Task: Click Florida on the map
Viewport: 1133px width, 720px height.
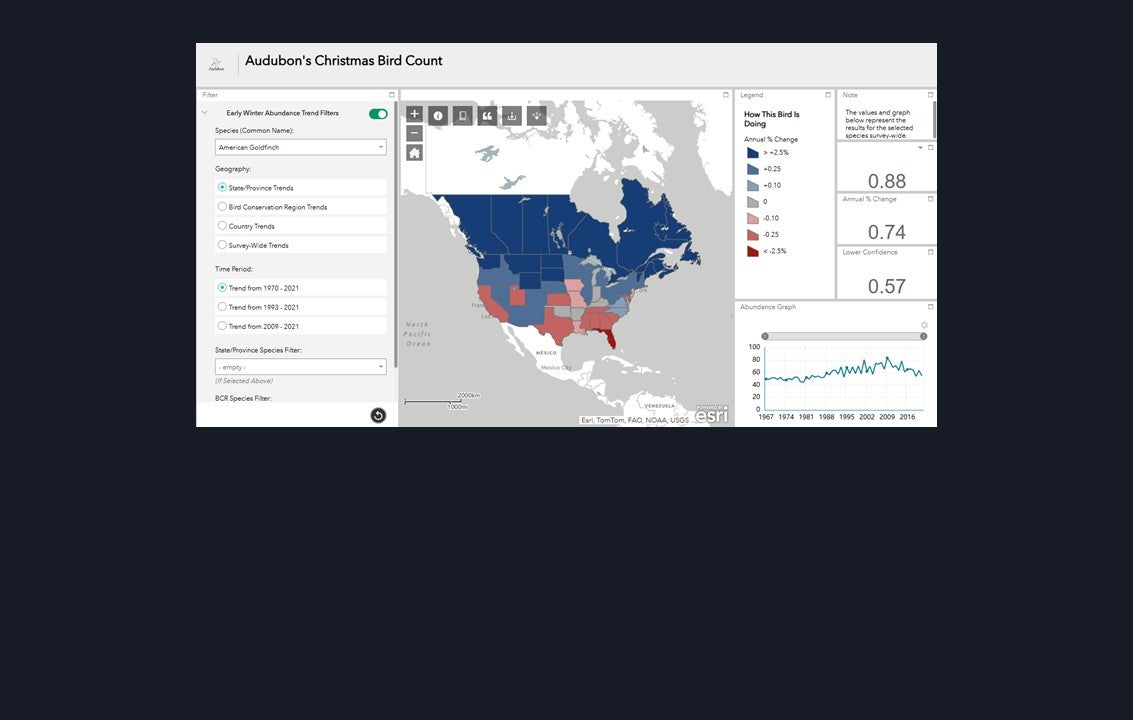Action: (x=611, y=339)
